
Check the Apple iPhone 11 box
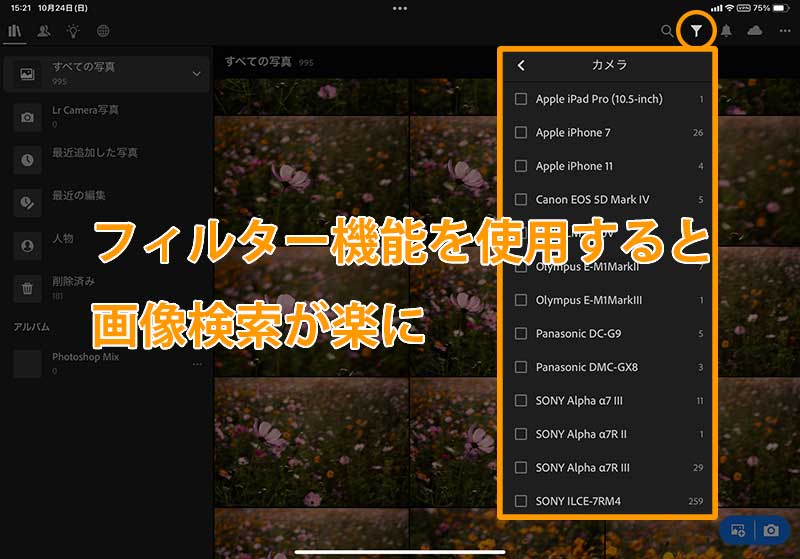(521, 166)
